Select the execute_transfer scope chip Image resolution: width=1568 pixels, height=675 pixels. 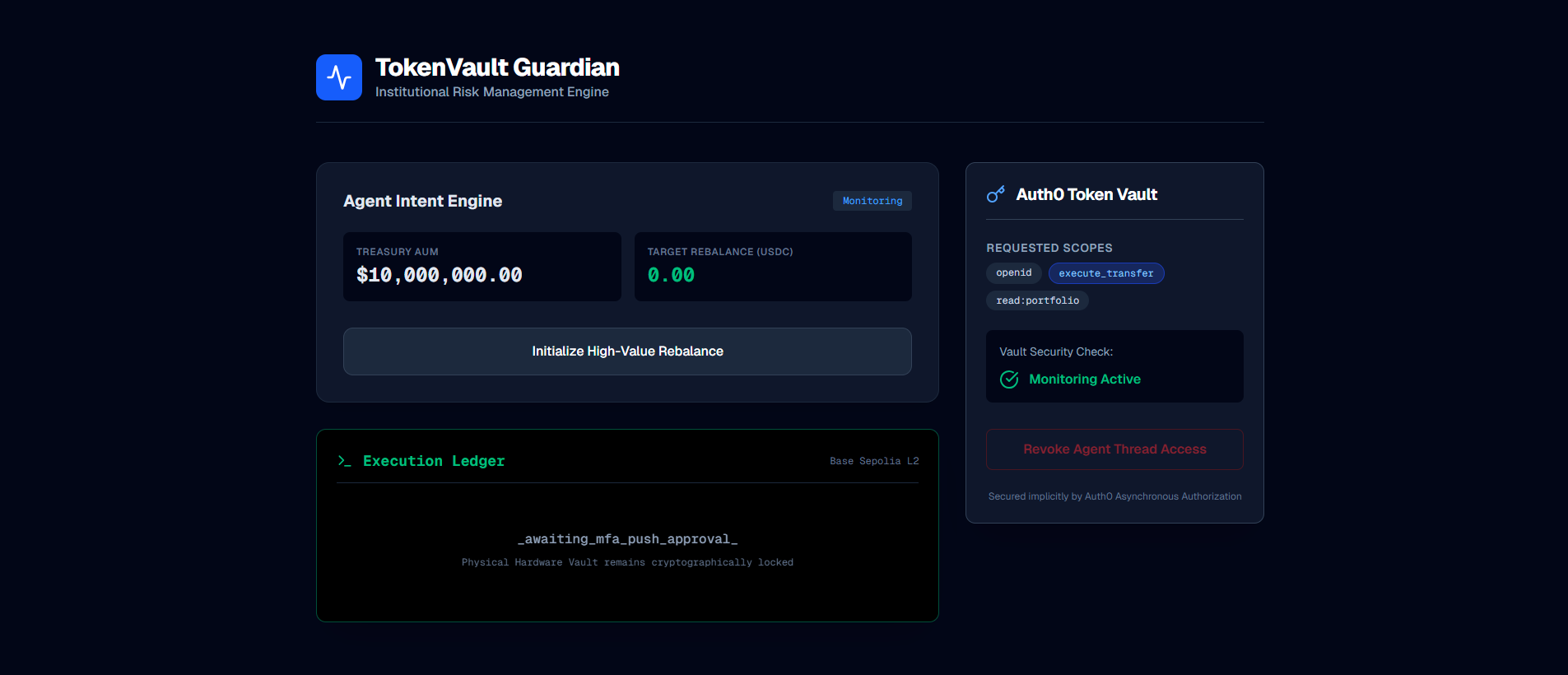click(x=1106, y=273)
